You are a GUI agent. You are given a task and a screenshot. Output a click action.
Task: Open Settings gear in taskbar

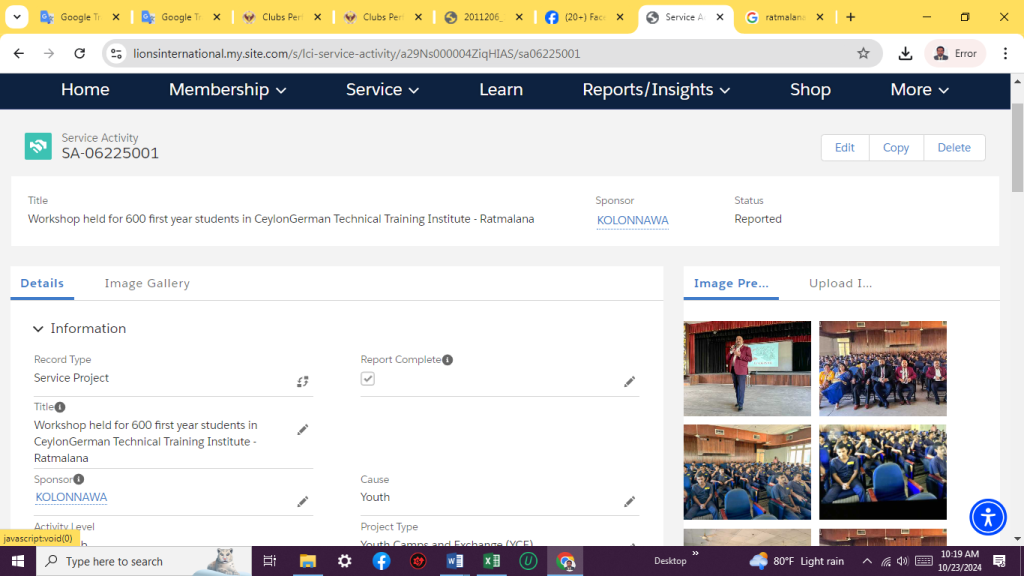pyautogui.click(x=345, y=561)
